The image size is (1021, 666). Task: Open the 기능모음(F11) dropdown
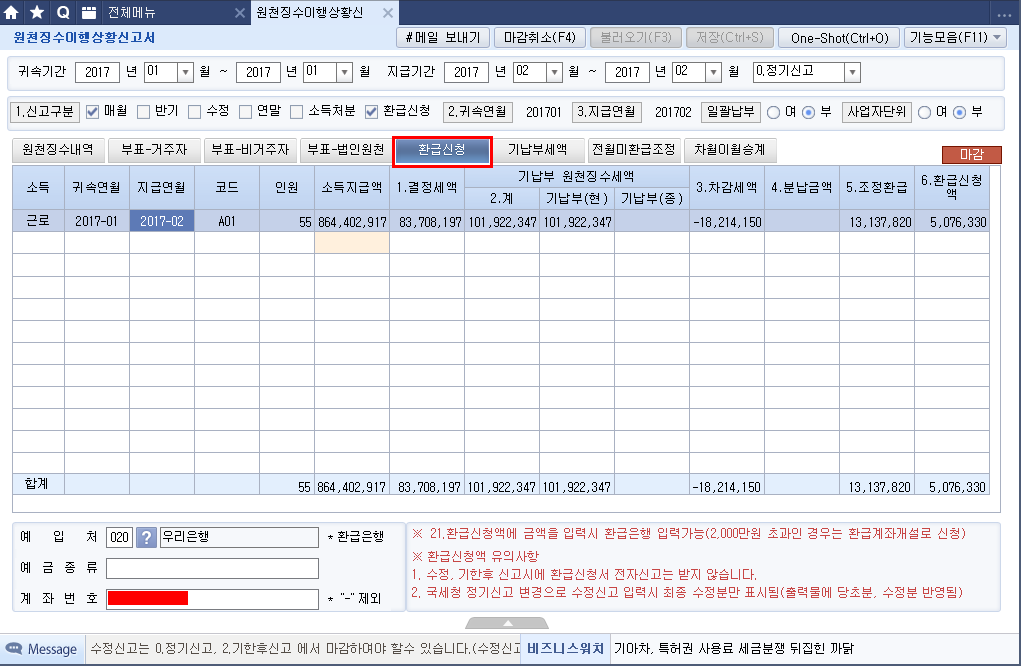pos(955,38)
